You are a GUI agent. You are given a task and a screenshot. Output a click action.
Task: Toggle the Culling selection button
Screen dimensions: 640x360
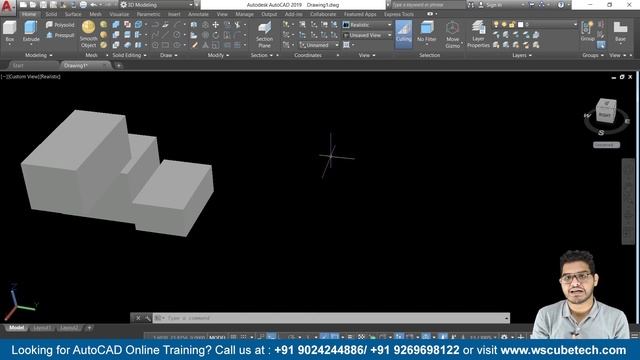[404, 33]
